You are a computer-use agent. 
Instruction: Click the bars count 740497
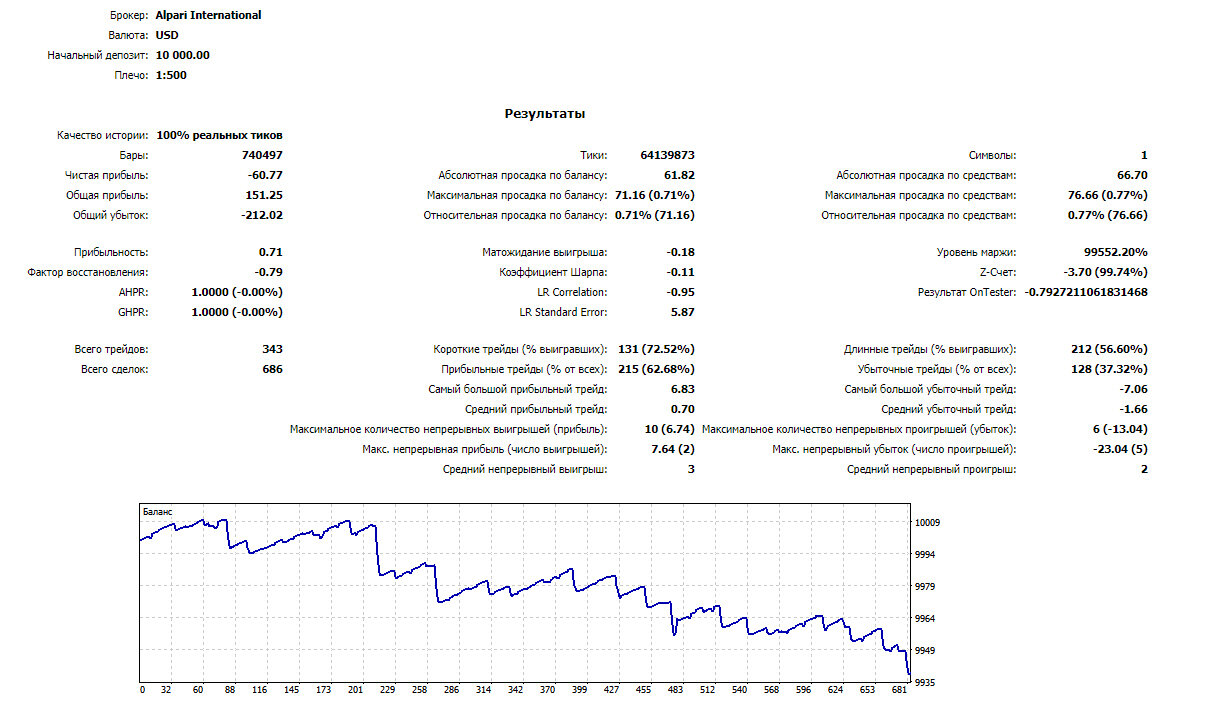[x=262, y=155]
